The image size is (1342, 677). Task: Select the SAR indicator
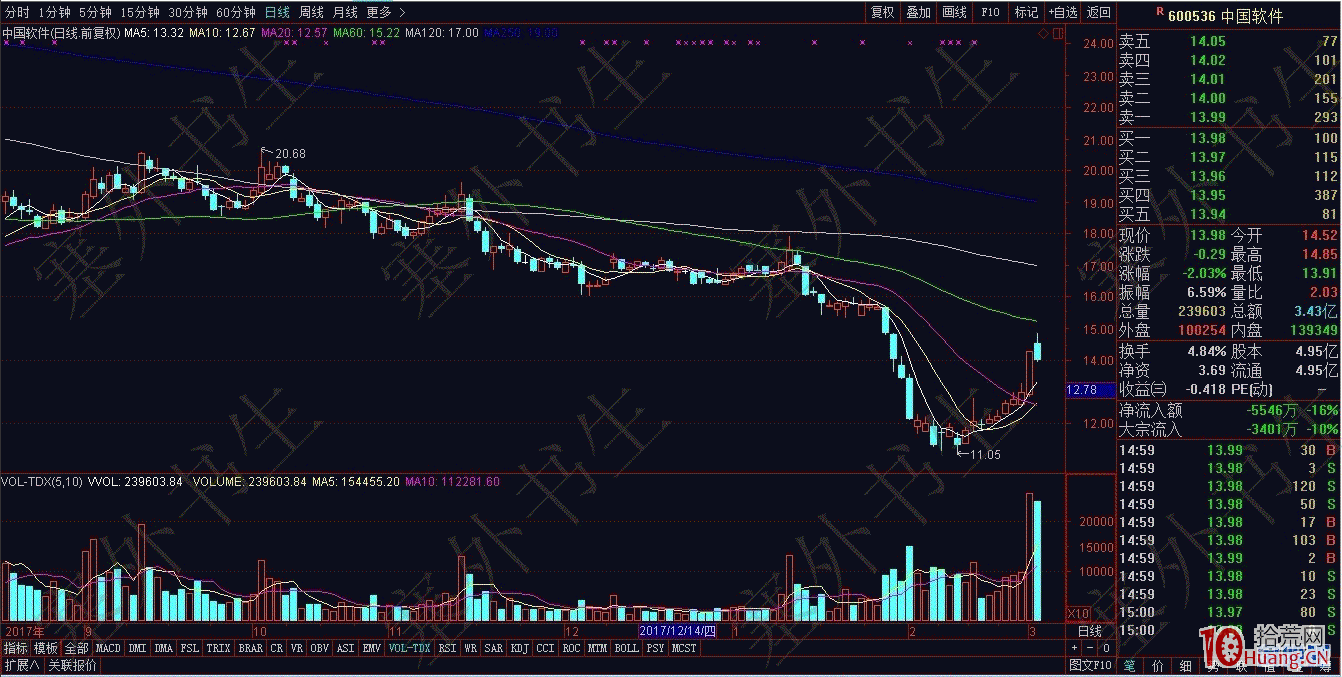tap(494, 648)
